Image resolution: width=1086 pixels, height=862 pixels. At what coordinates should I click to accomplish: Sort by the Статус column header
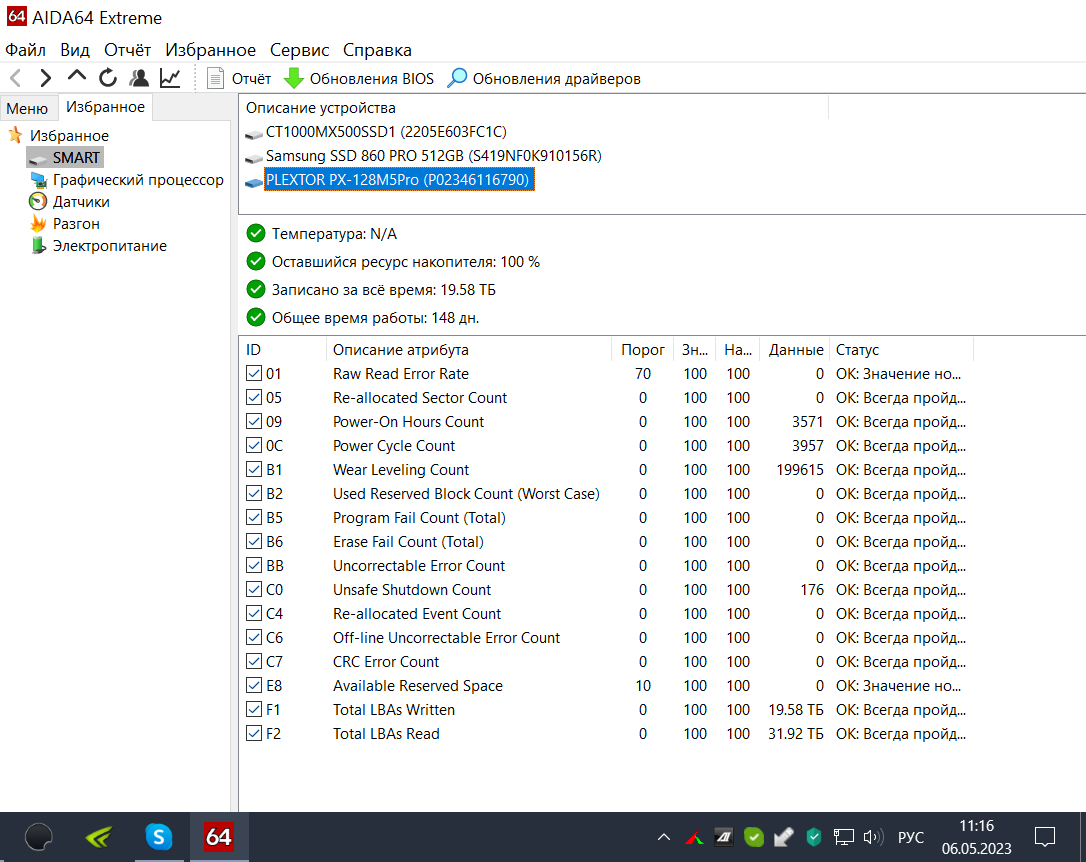click(x=902, y=350)
